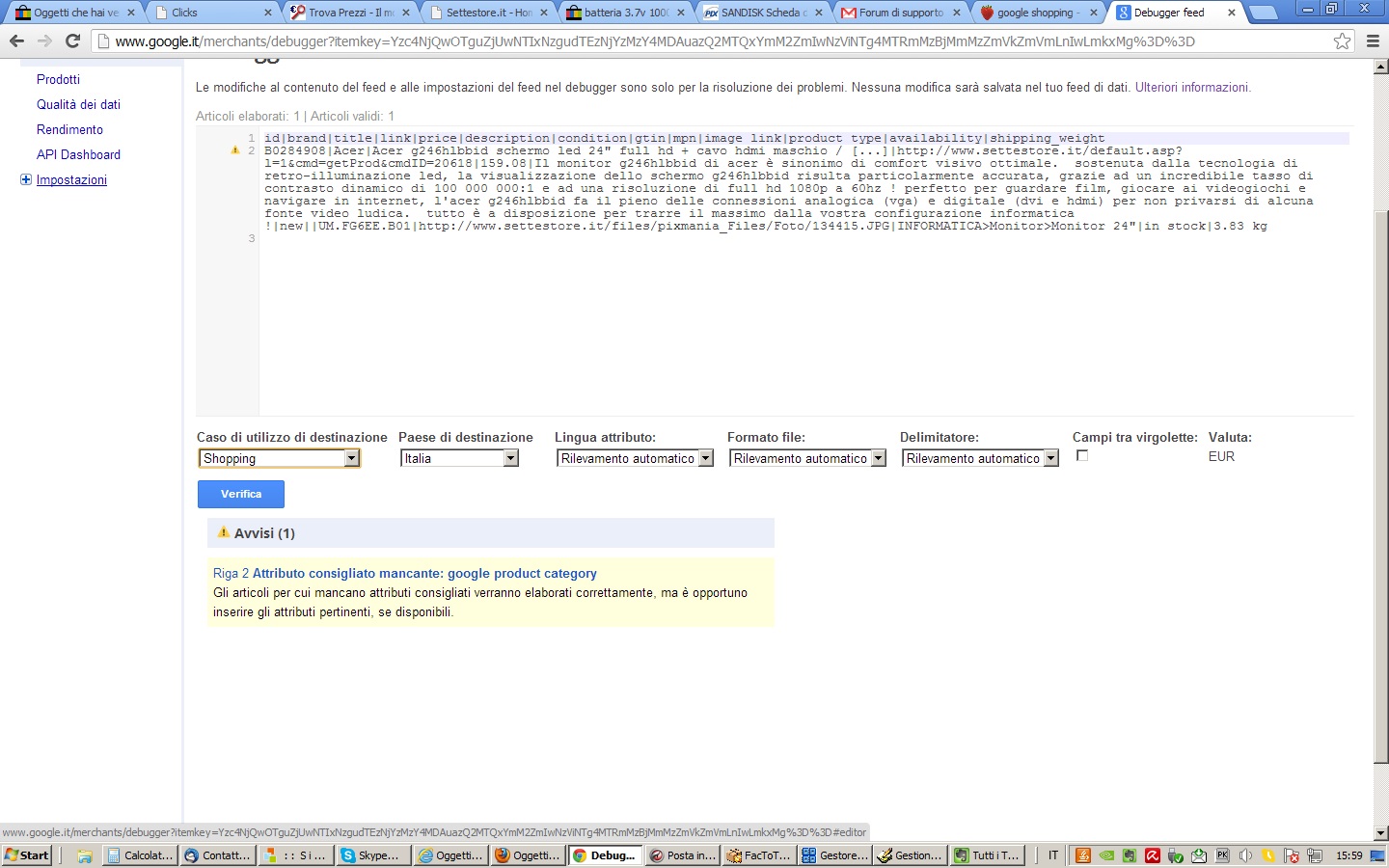Open the Windows Start button

click(27, 855)
